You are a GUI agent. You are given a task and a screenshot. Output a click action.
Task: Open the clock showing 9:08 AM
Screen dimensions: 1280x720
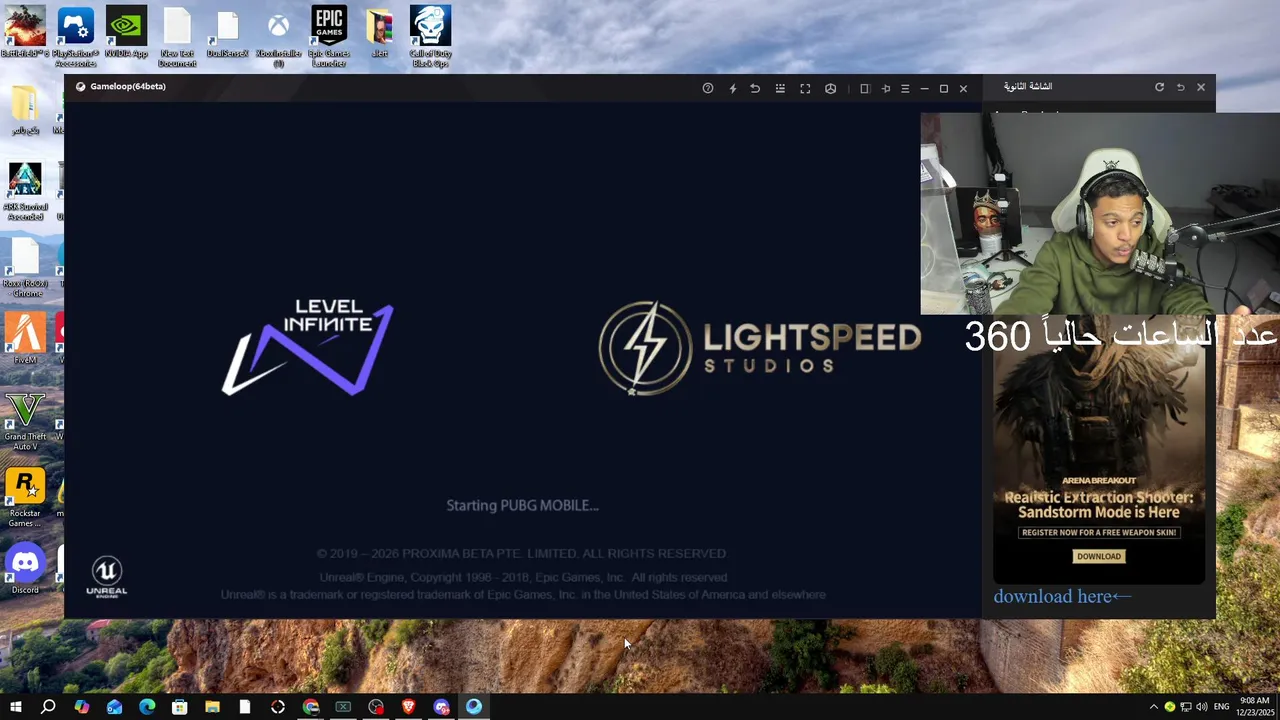(1254, 706)
